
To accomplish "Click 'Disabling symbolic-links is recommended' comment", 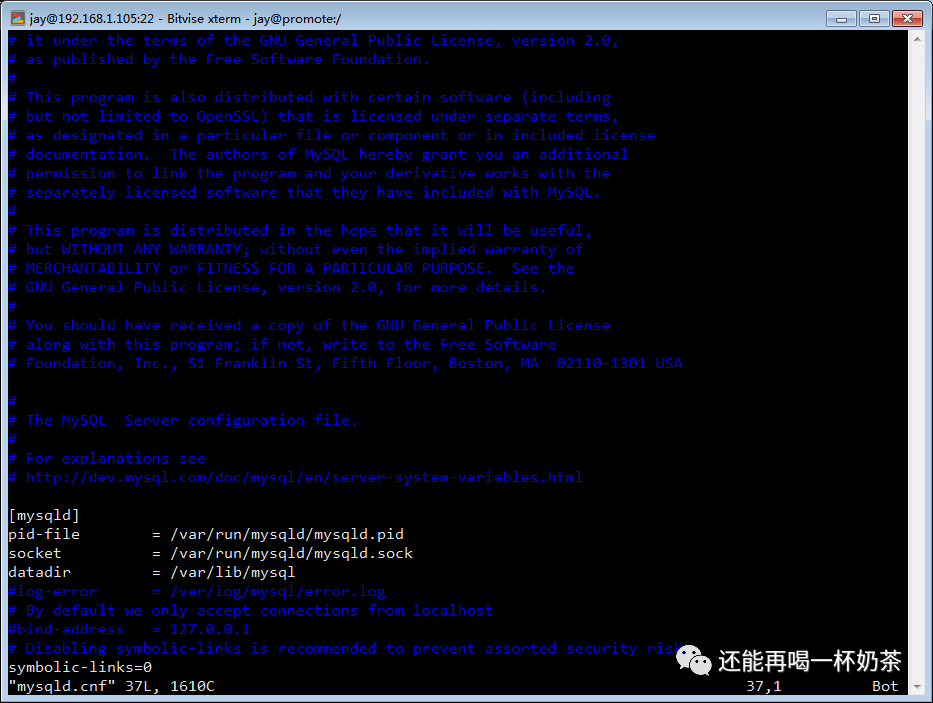I will 345,649.
